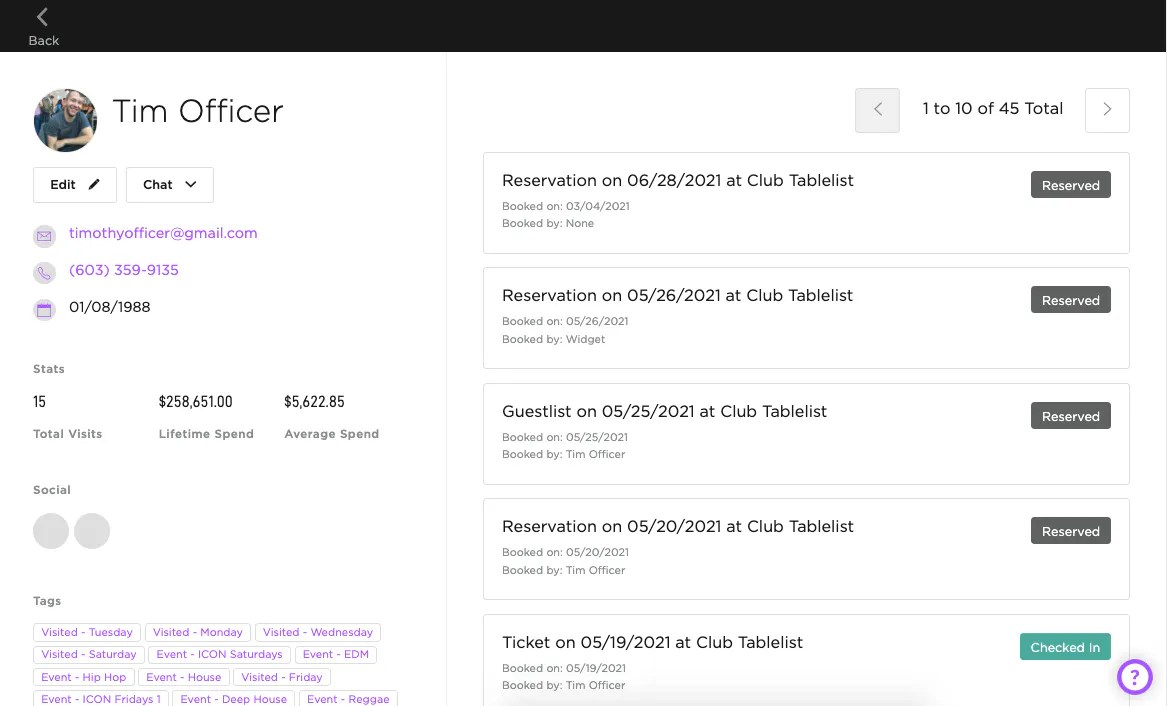Open the Reservation on 06/28/2021 card
This screenshot has height=706, width=1167.
point(677,181)
